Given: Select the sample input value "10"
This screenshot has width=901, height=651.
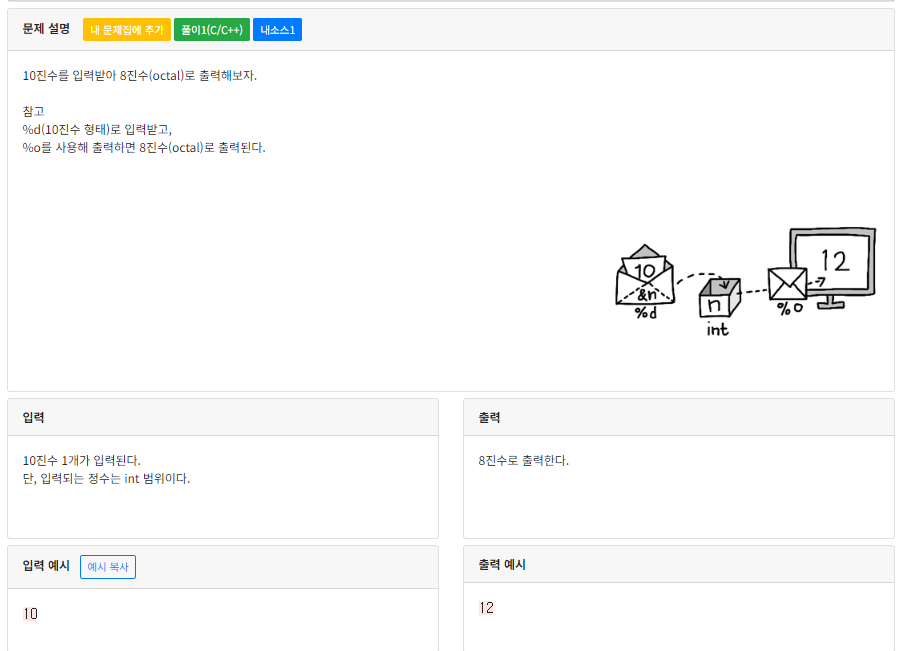Looking at the screenshot, I should click(30, 614).
